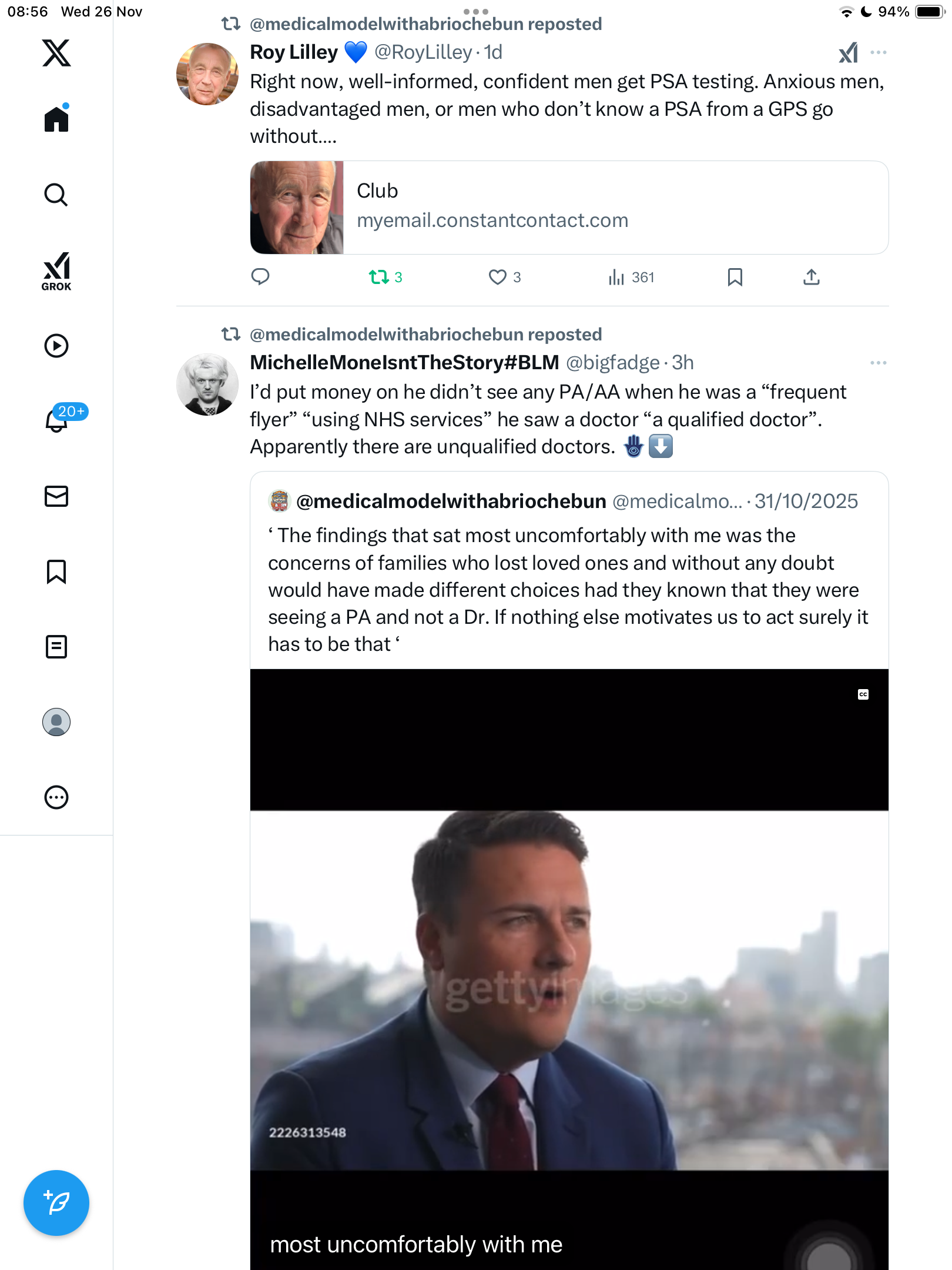Open the myemail.constantcontact.com Club link card
This screenshot has height=1270, width=952.
(x=569, y=208)
